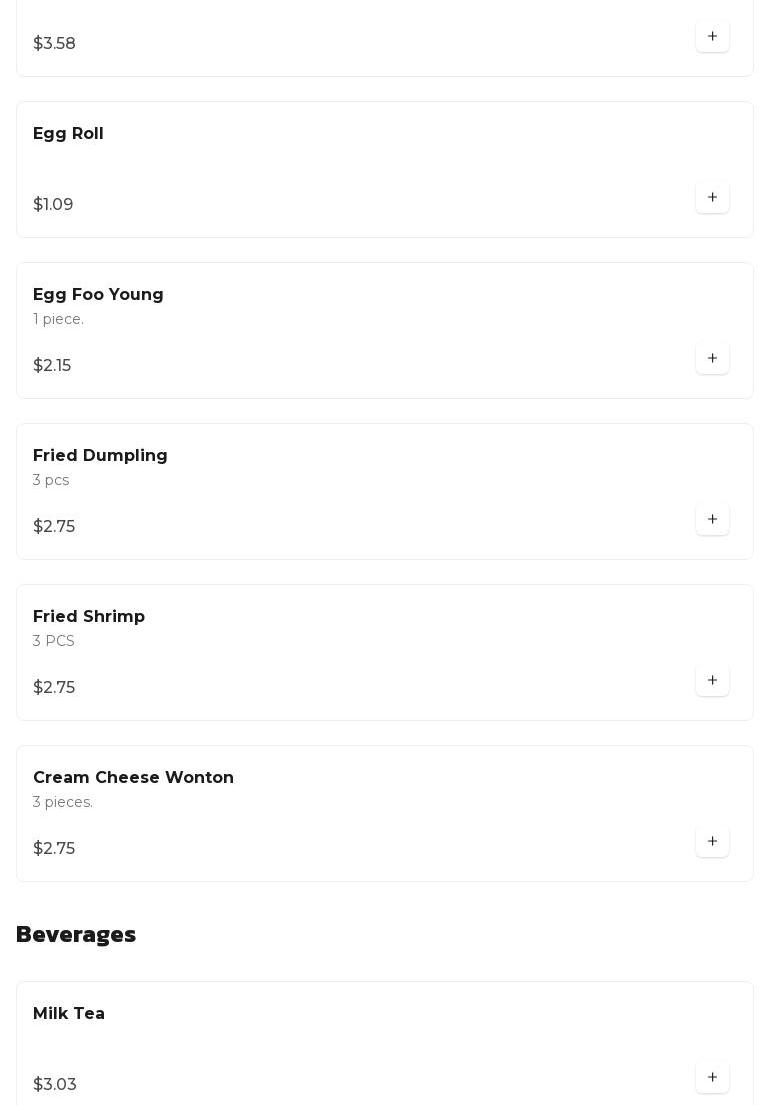This screenshot has width=770, height=1105.
Task: Click the Fried Shrimp 3 PCS description
Action: (54, 641)
